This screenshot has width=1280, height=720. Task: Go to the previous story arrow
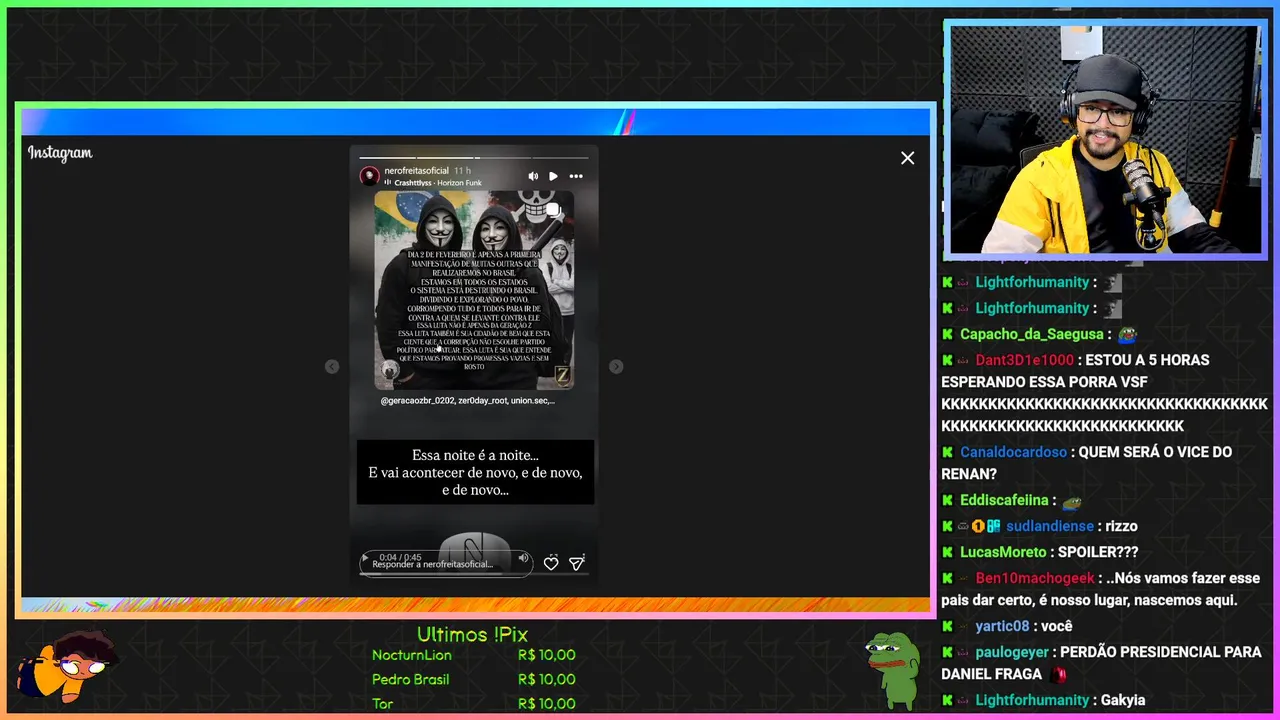[332, 367]
